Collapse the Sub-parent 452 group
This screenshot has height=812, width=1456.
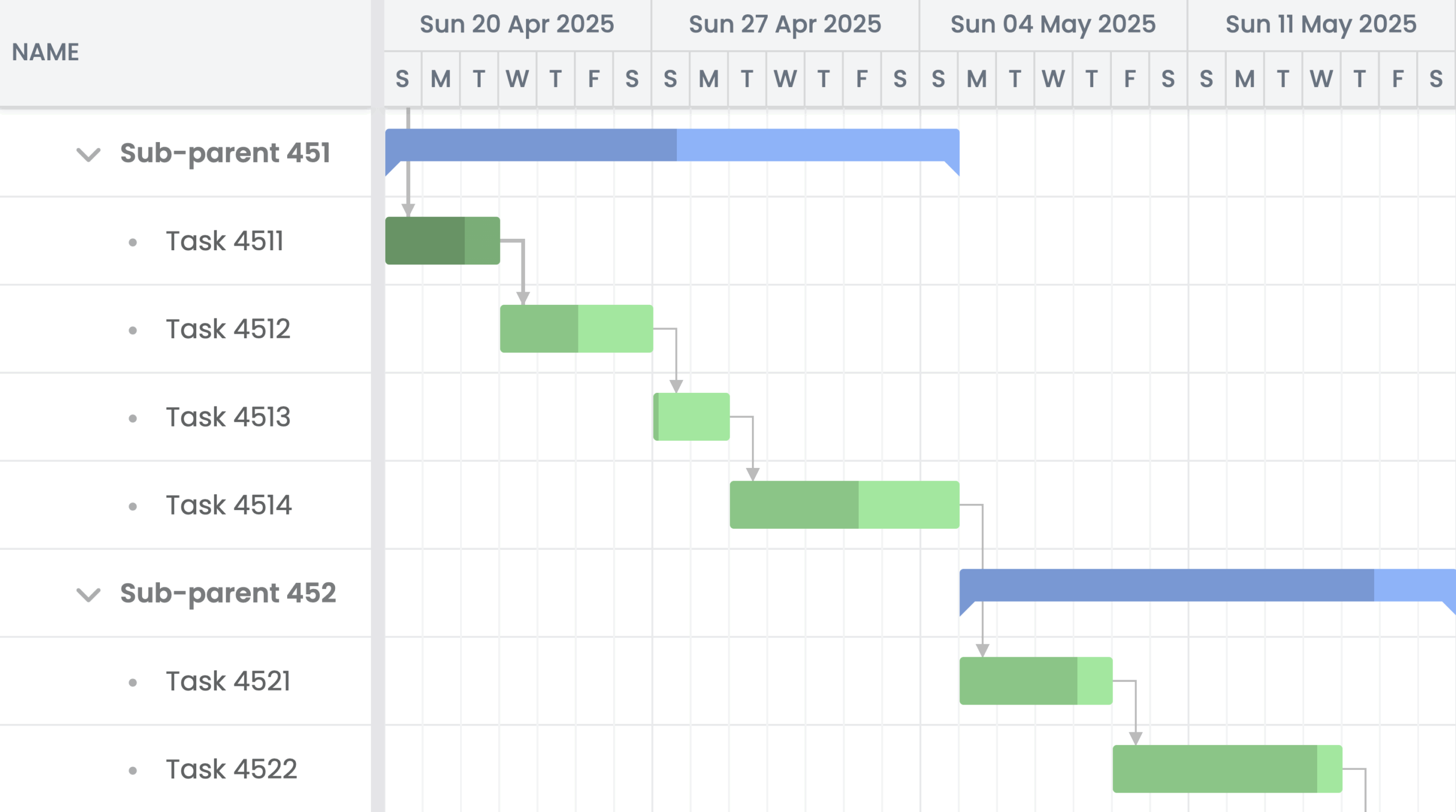[x=88, y=594]
